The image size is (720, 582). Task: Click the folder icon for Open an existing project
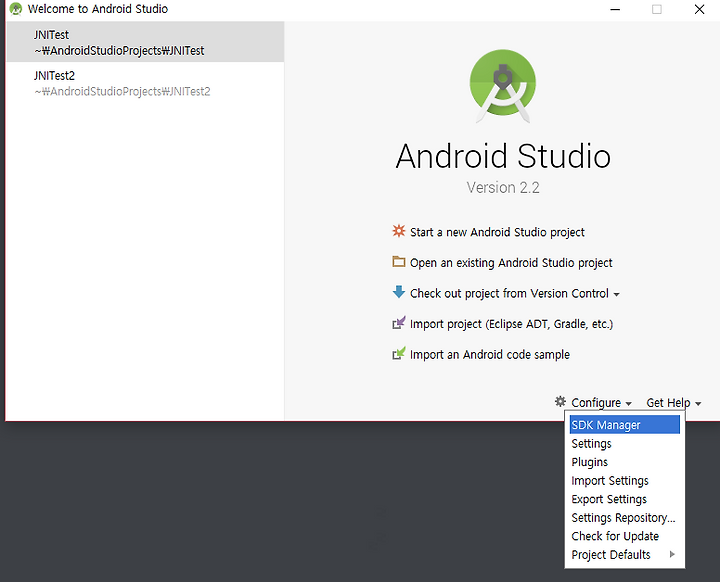pos(399,262)
